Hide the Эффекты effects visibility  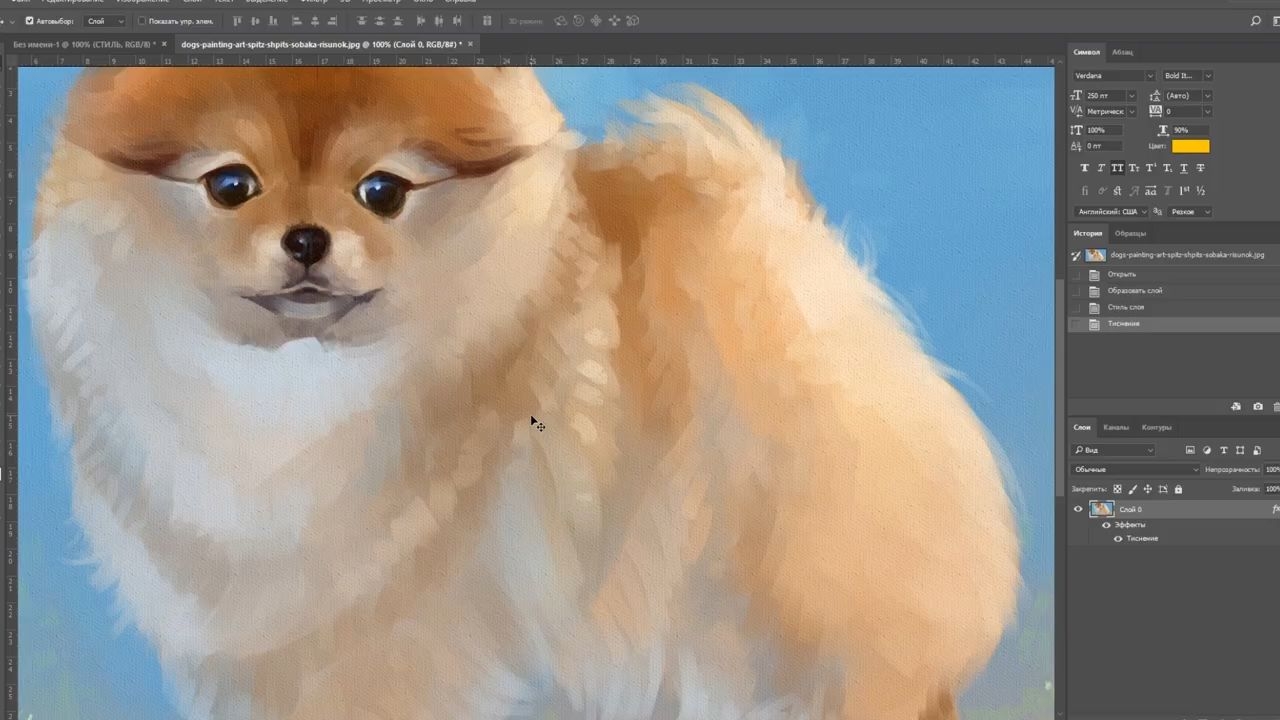(x=1106, y=525)
